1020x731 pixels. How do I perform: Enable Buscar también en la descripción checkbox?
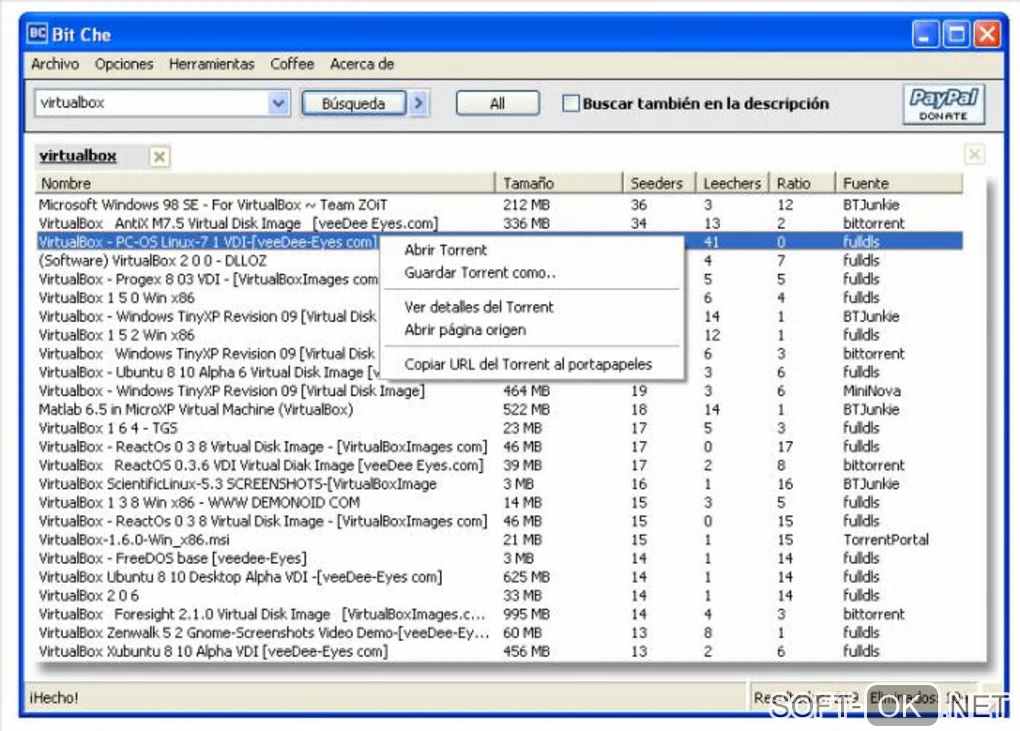pyautogui.click(x=570, y=103)
